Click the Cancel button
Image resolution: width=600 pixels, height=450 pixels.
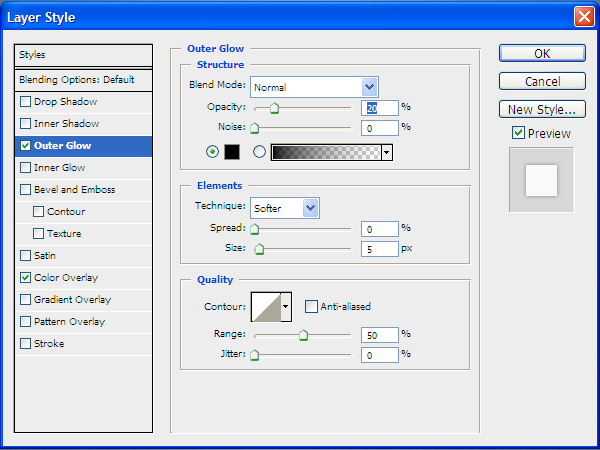[x=542, y=81]
